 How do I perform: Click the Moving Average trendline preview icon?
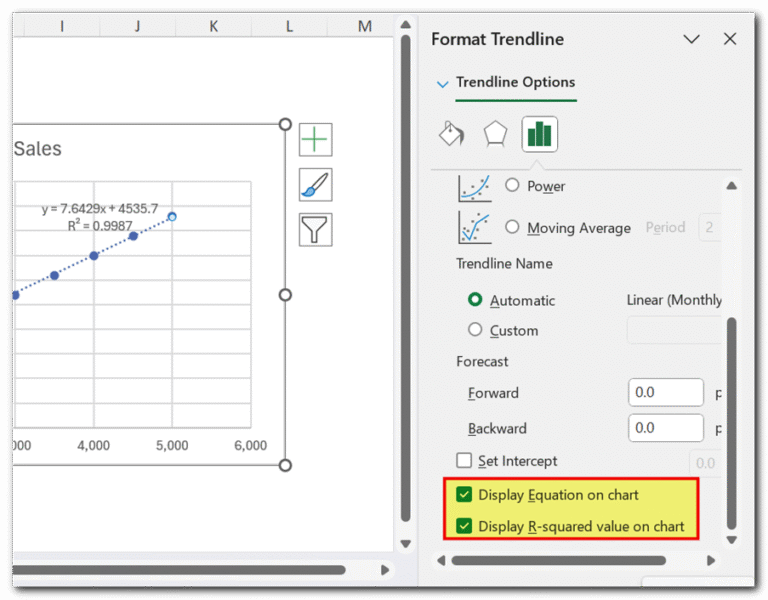[474, 227]
